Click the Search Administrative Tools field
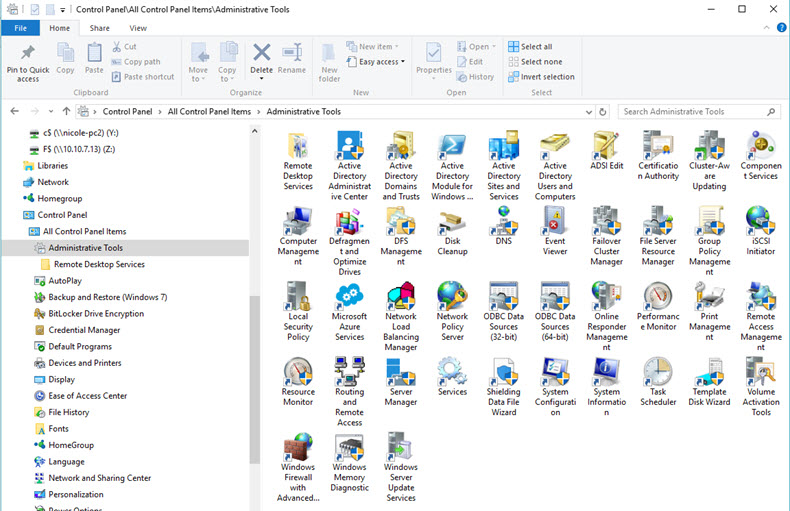The image size is (790, 511). click(699, 112)
